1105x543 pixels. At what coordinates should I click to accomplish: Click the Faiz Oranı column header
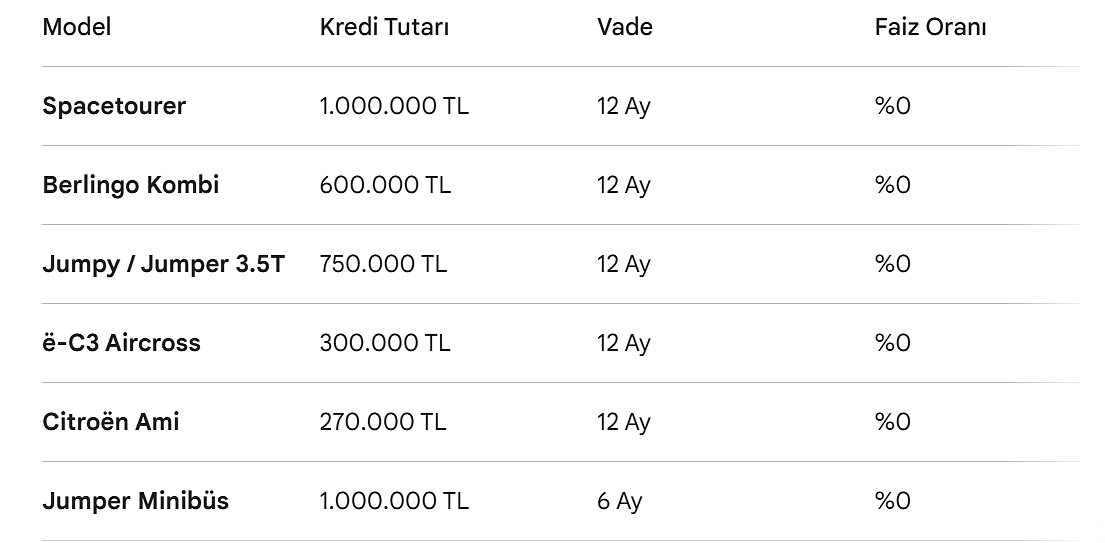point(930,27)
